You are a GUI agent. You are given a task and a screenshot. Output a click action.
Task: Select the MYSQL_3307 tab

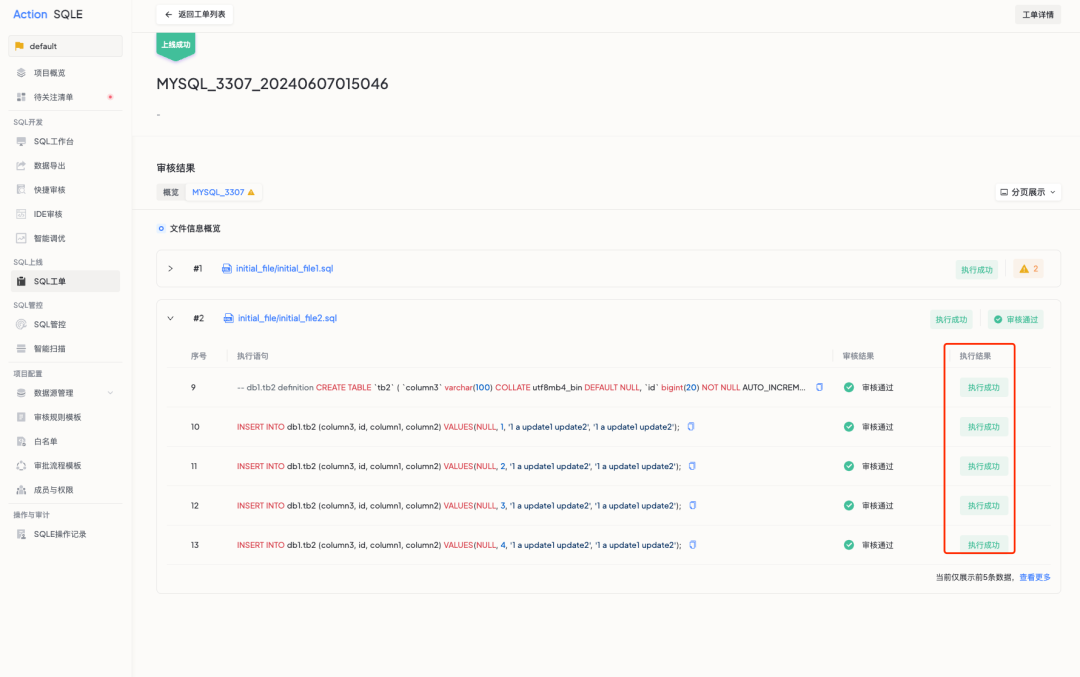pyautogui.click(x=223, y=192)
